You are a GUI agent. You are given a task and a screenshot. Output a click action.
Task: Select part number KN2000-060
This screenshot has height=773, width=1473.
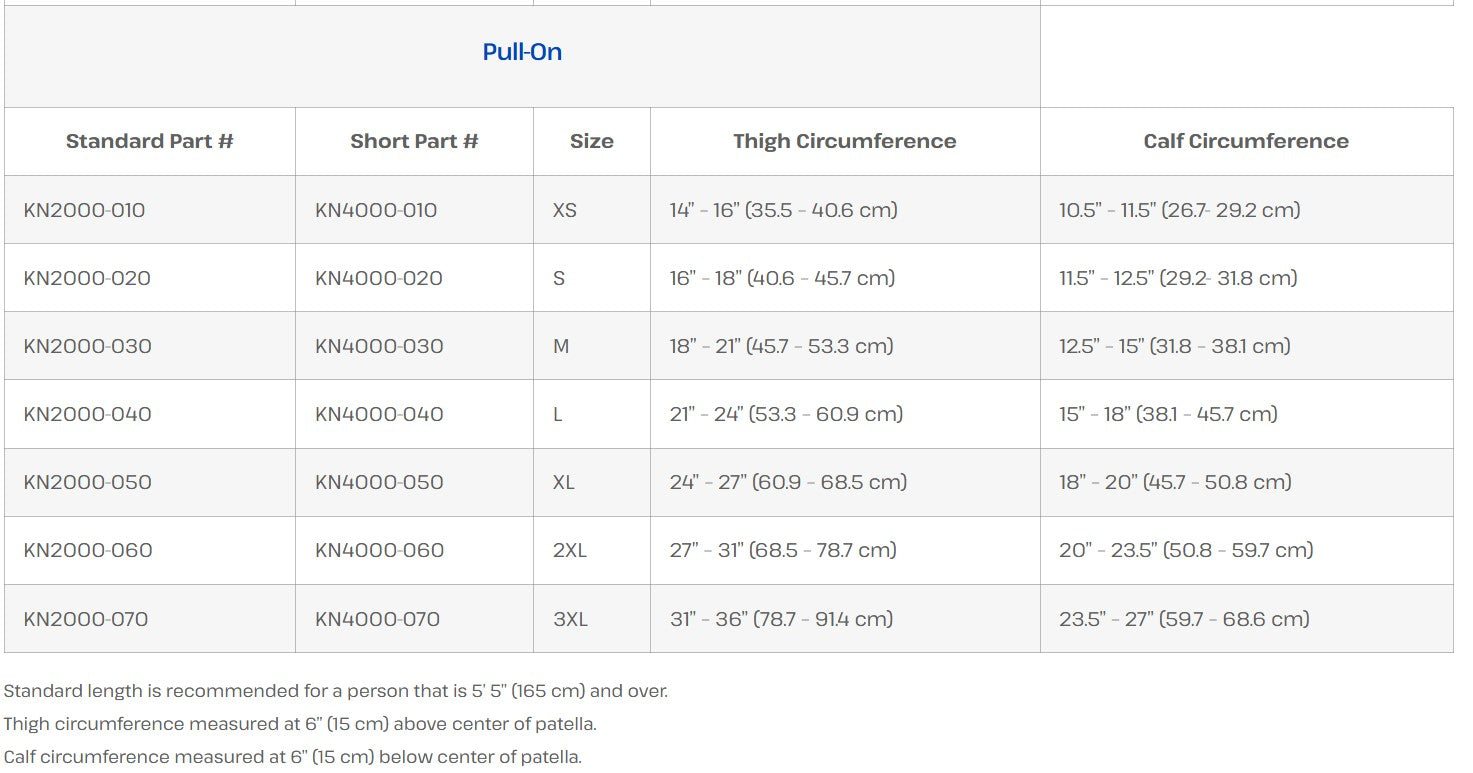point(88,550)
